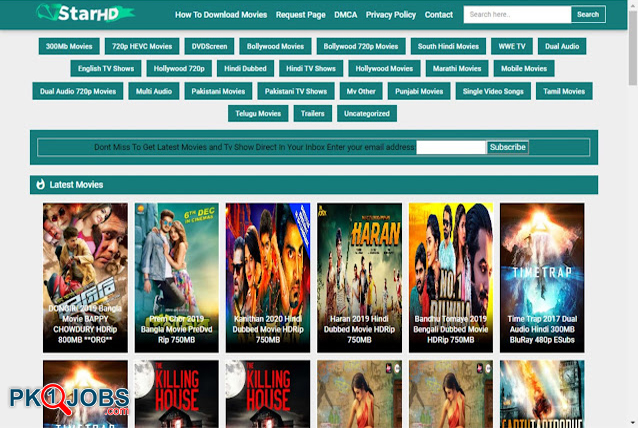Click the flame icon beside Latest Movies
Screen dimensions: 638x428
click(40, 185)
